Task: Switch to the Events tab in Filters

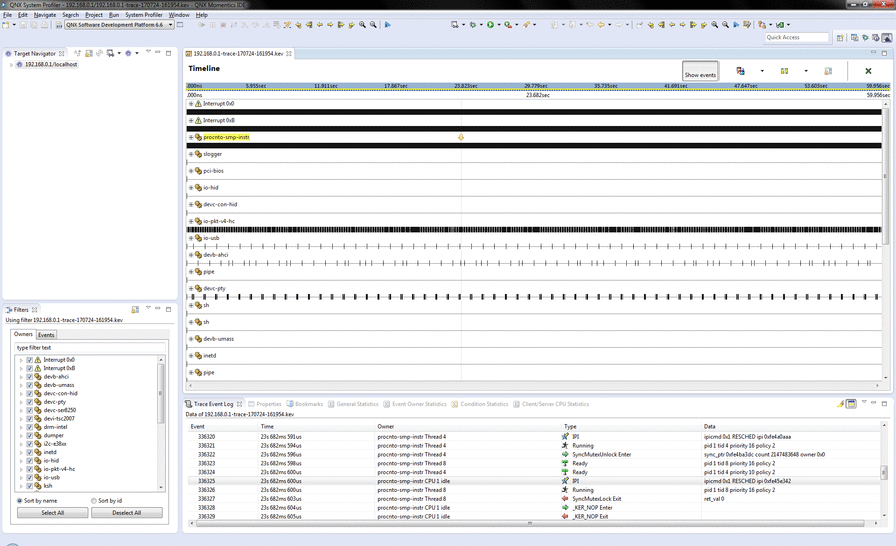Action: click(46, 335)
